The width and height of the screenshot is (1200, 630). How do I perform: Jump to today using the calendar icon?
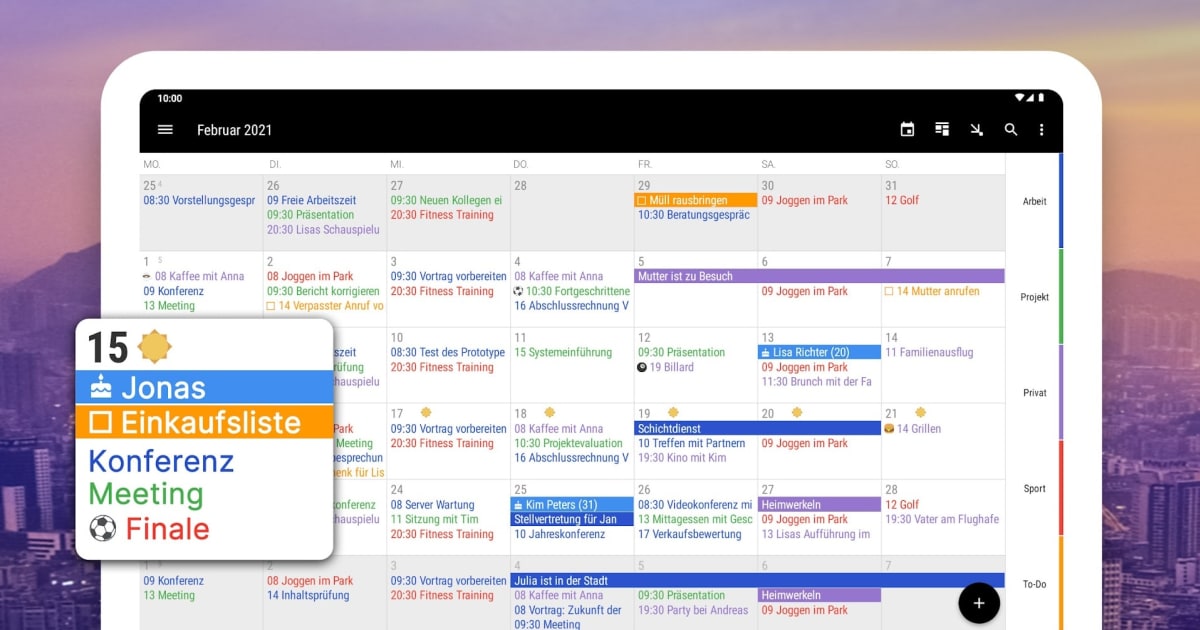coord(907,129)
